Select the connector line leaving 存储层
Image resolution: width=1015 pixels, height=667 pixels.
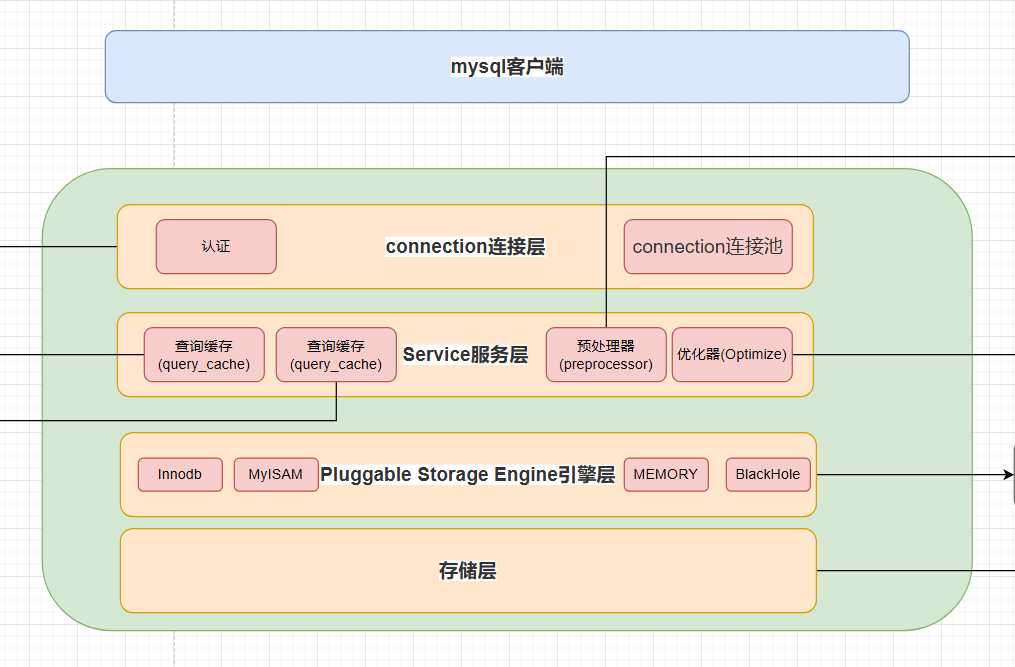tap(910, 571)
